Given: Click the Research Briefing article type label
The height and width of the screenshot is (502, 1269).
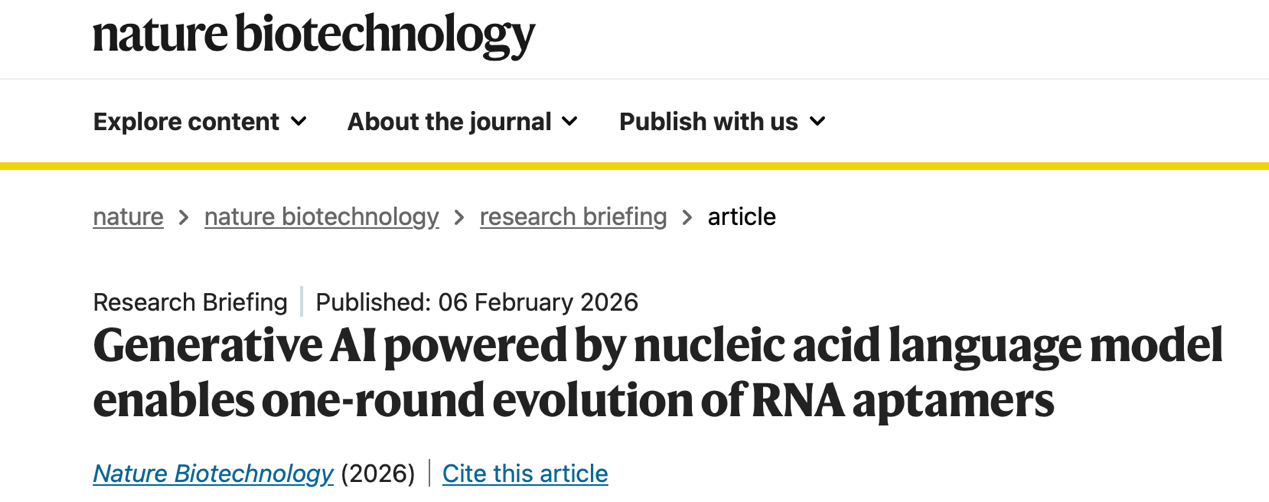Looking at the screenshot, I should click(x=190, y=302).
